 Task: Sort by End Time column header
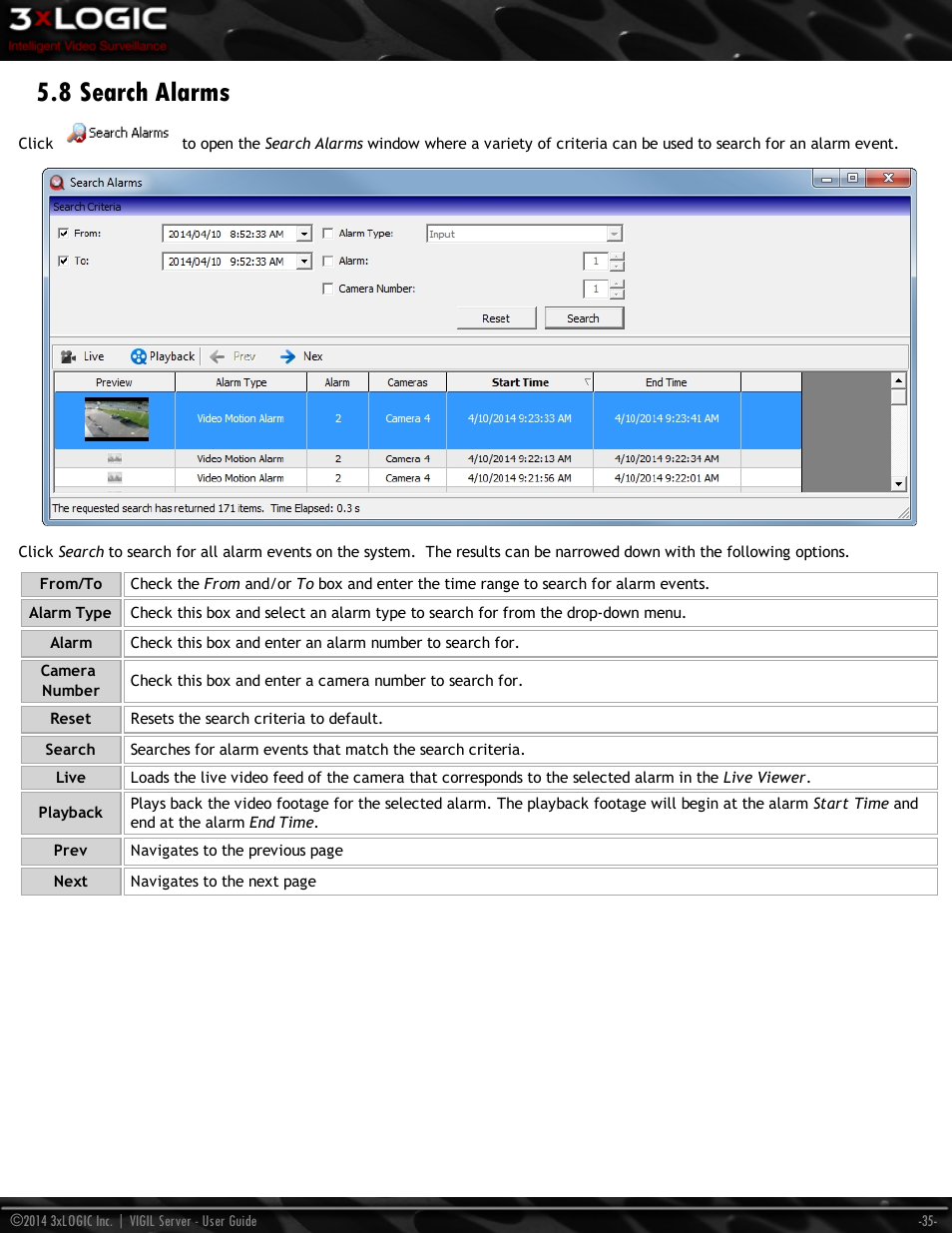[667, 382]
